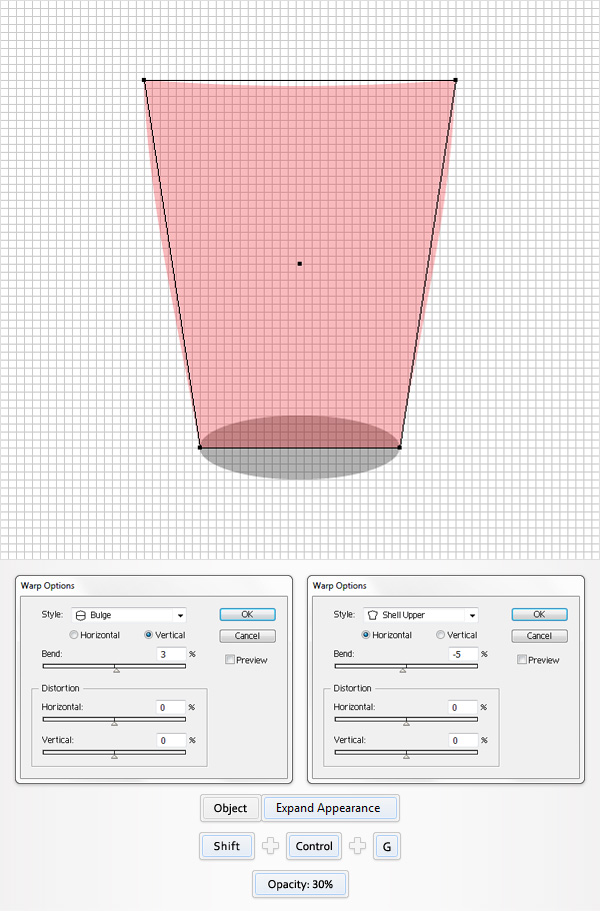600x911 pixels.
Task: Enable Preview checkbox in Bulge dialog
Action: (x=230, y=659)
